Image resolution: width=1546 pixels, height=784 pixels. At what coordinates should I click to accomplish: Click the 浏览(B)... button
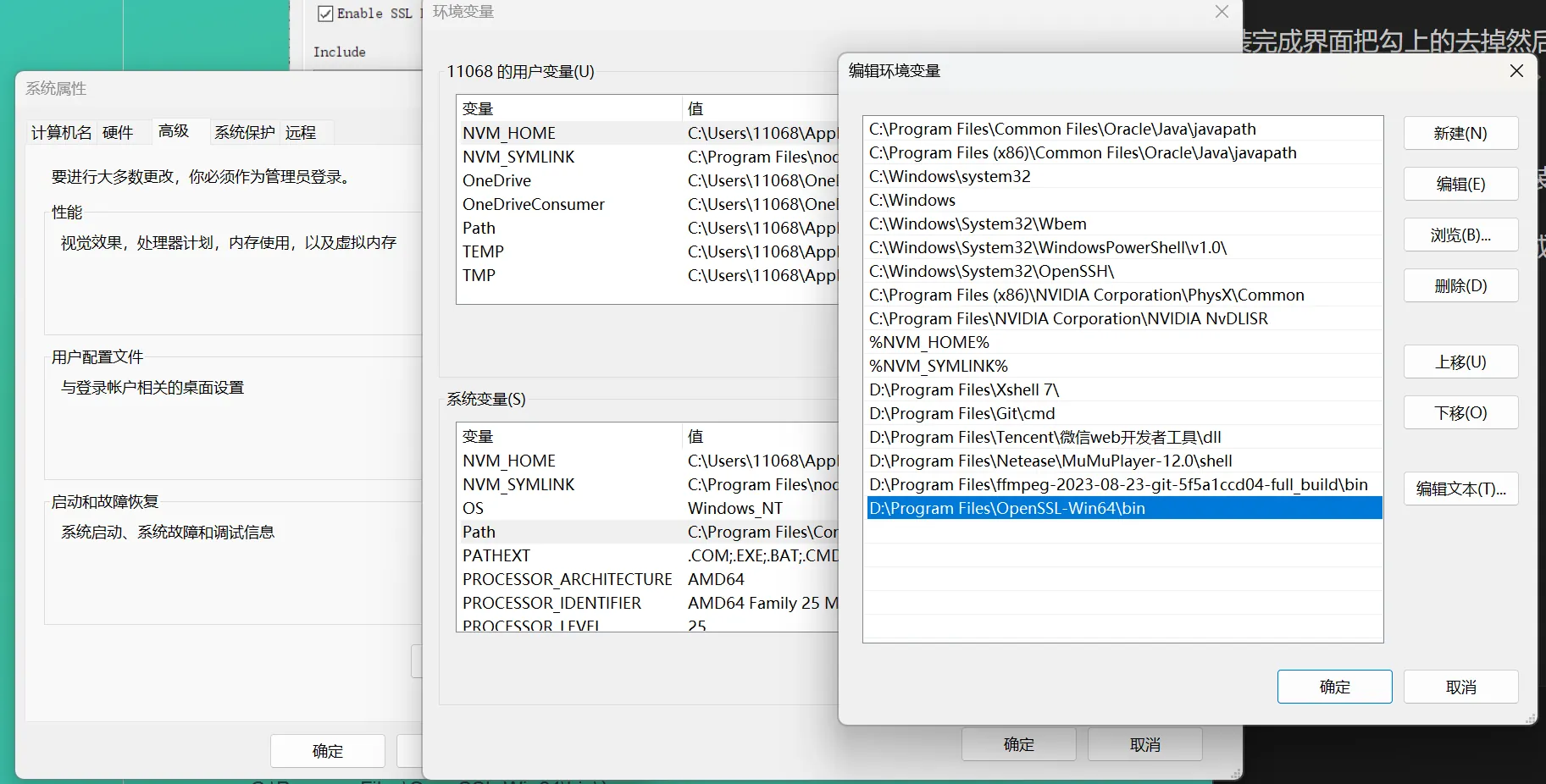[1460, 235]
